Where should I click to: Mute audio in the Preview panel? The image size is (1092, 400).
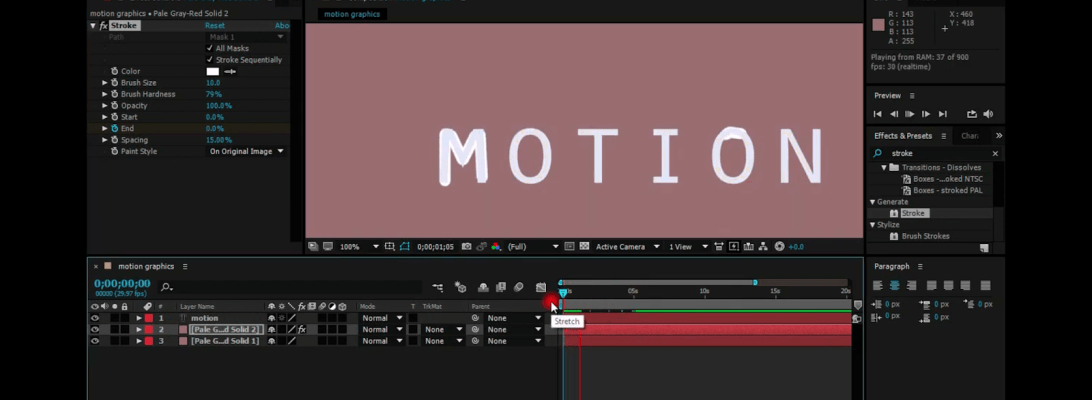(x=988, y=114)
